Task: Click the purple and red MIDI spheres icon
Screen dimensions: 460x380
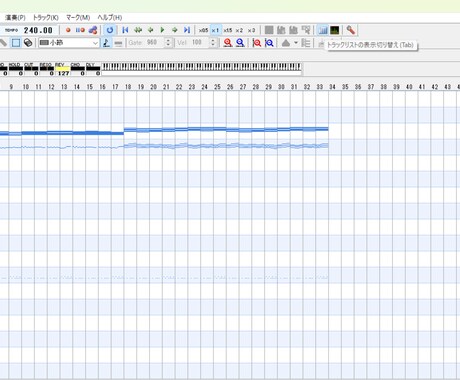Action: [x=93, y=30]
